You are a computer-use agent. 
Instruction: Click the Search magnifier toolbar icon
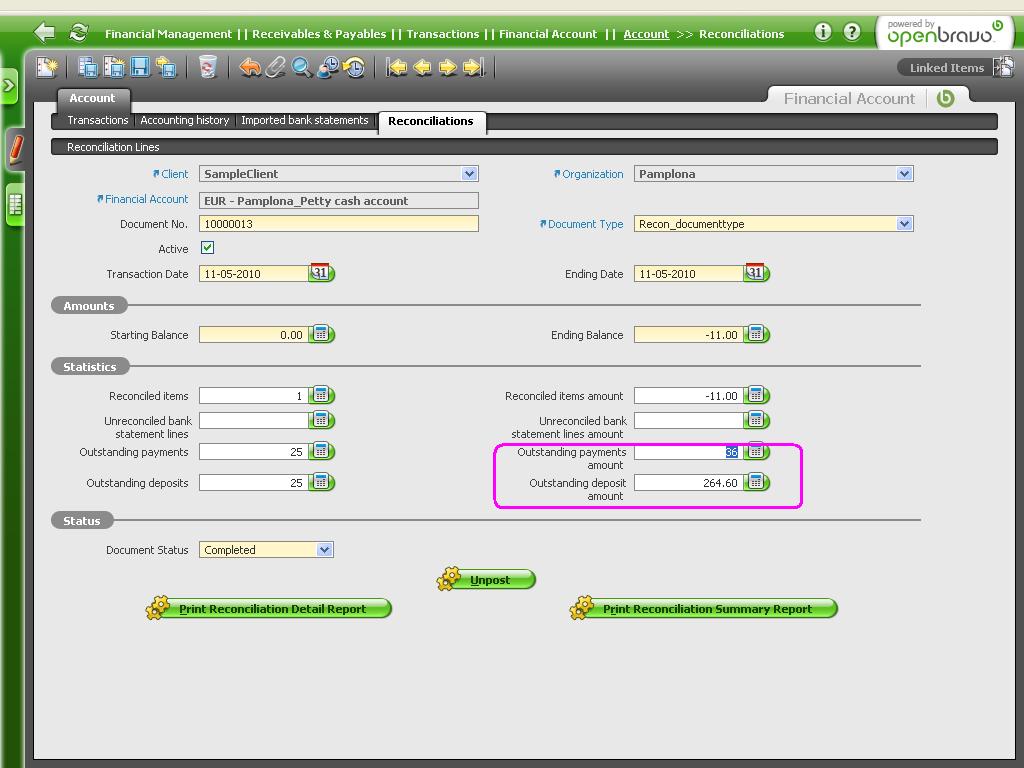click(301, 67)
